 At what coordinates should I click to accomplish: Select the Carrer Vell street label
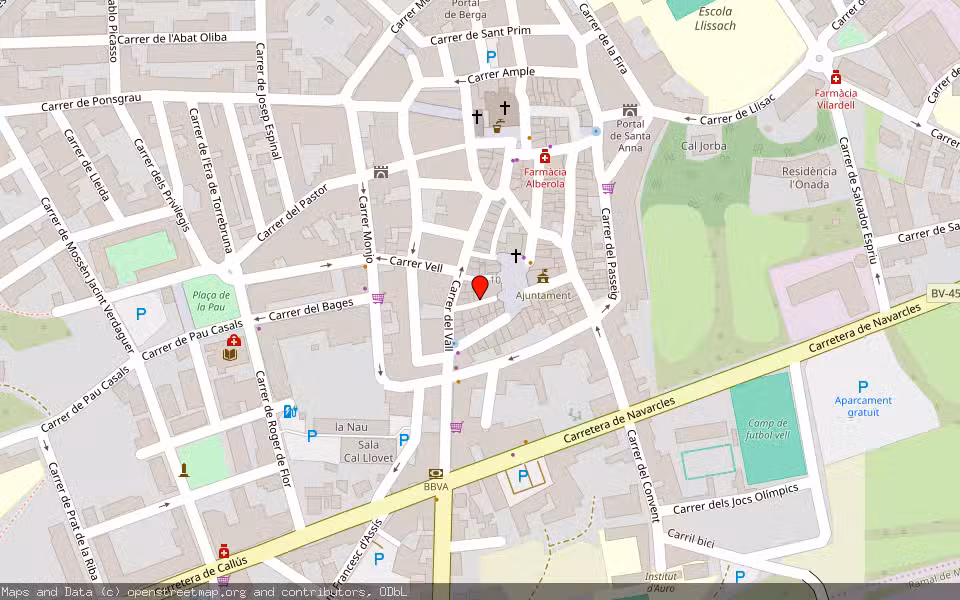point(416,263)
